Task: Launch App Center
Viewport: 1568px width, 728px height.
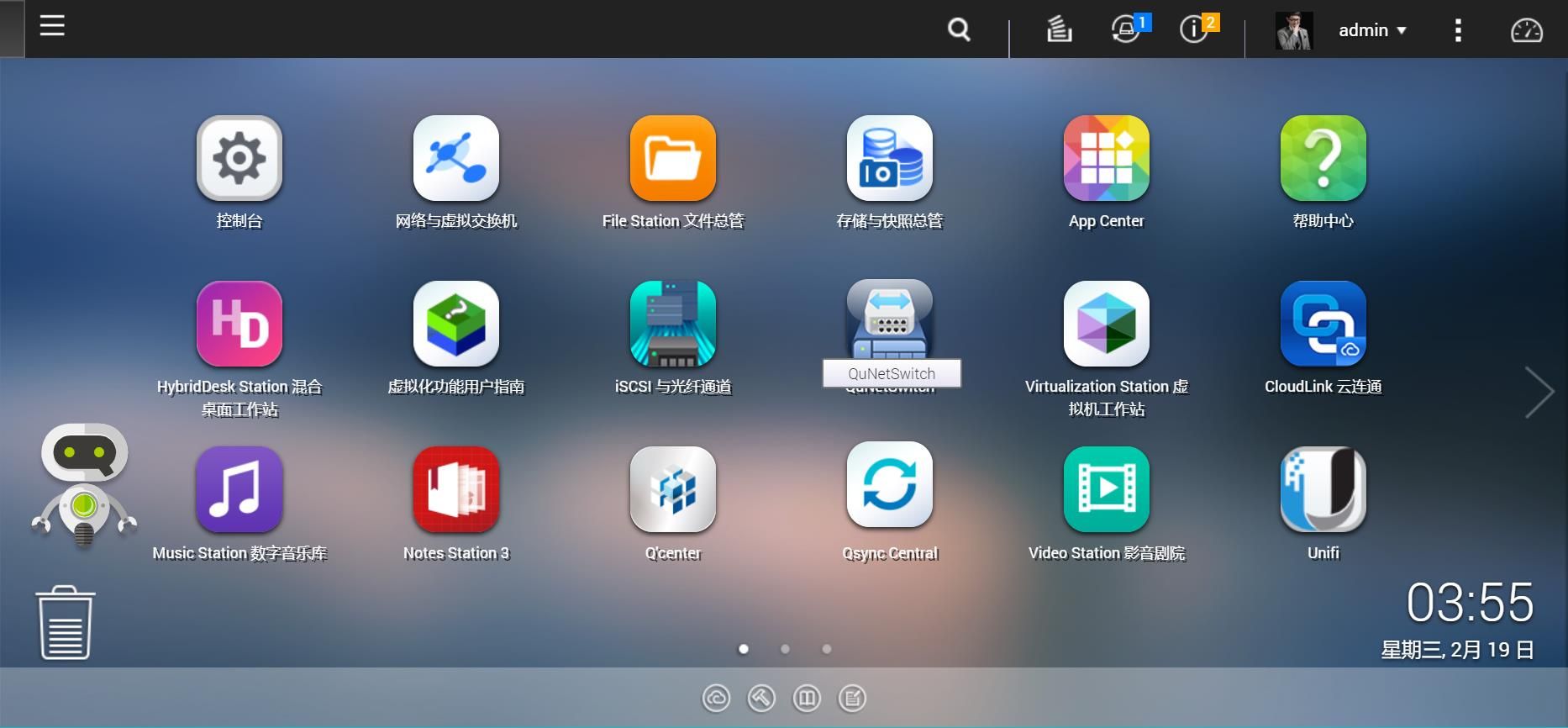Action: pyautogui.click(x=1107, y=158)
